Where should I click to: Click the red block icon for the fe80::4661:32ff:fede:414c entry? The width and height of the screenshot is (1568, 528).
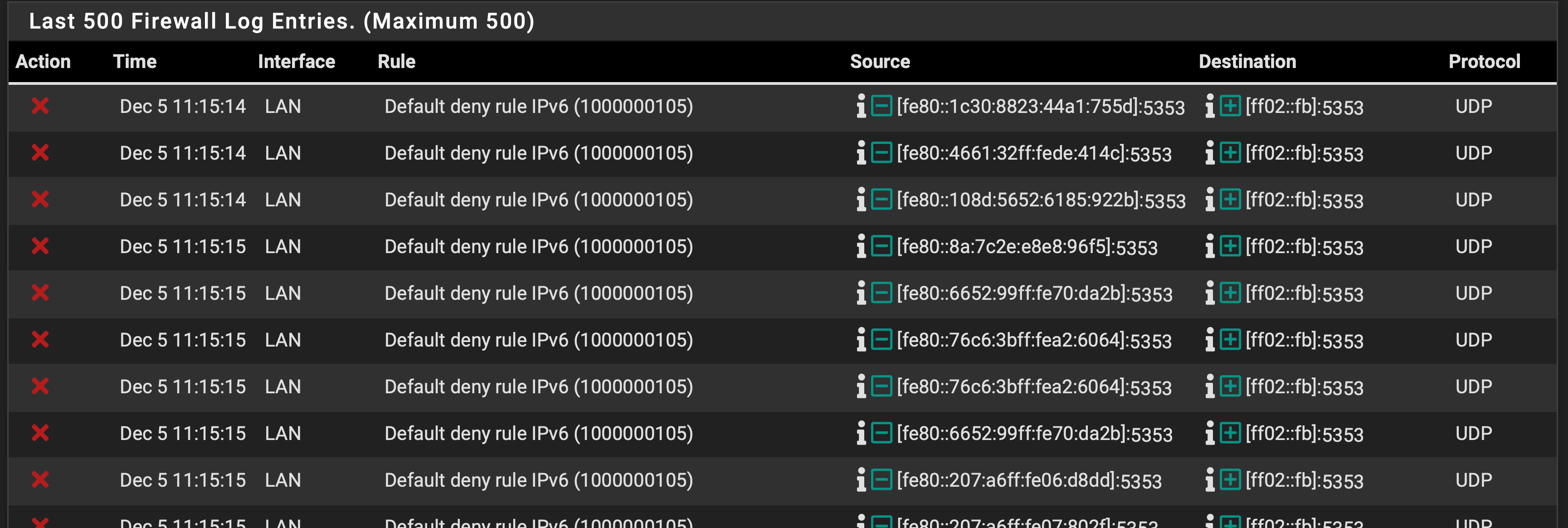pyautogui.click(x=40, y=152)
